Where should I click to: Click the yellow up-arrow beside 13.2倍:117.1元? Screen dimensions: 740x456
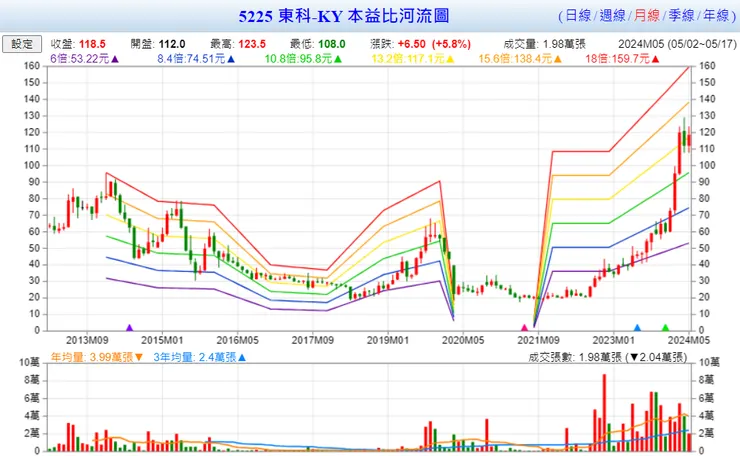tap(450, 59)
